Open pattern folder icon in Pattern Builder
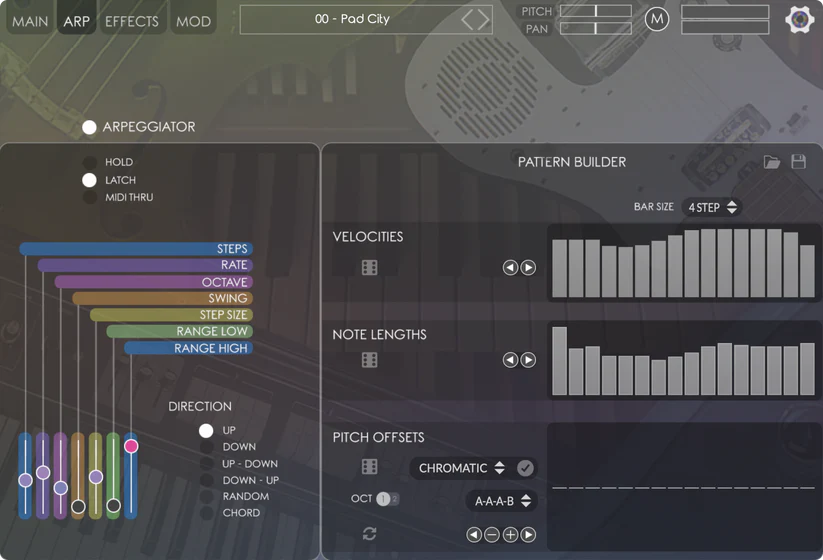This screenshot has height=560, width=823. pyautogui.click(x=772, y=162)
